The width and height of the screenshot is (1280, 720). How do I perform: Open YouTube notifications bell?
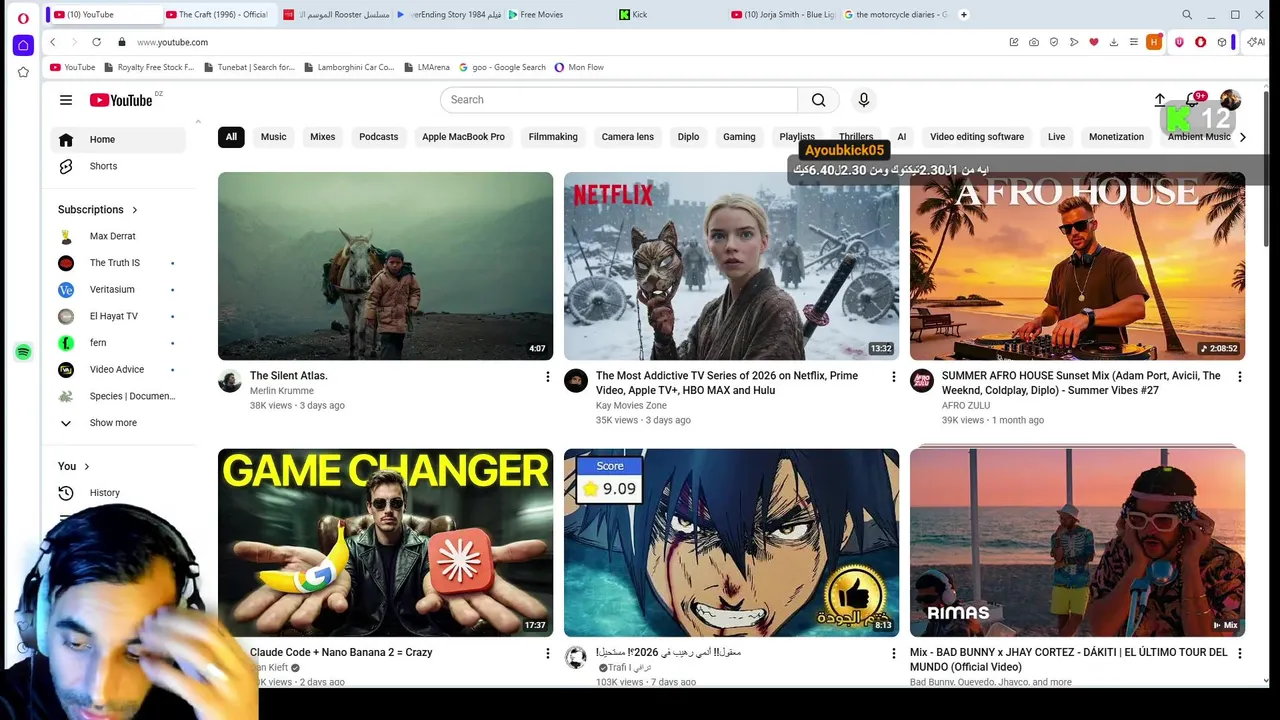[x=1192, y=100]
